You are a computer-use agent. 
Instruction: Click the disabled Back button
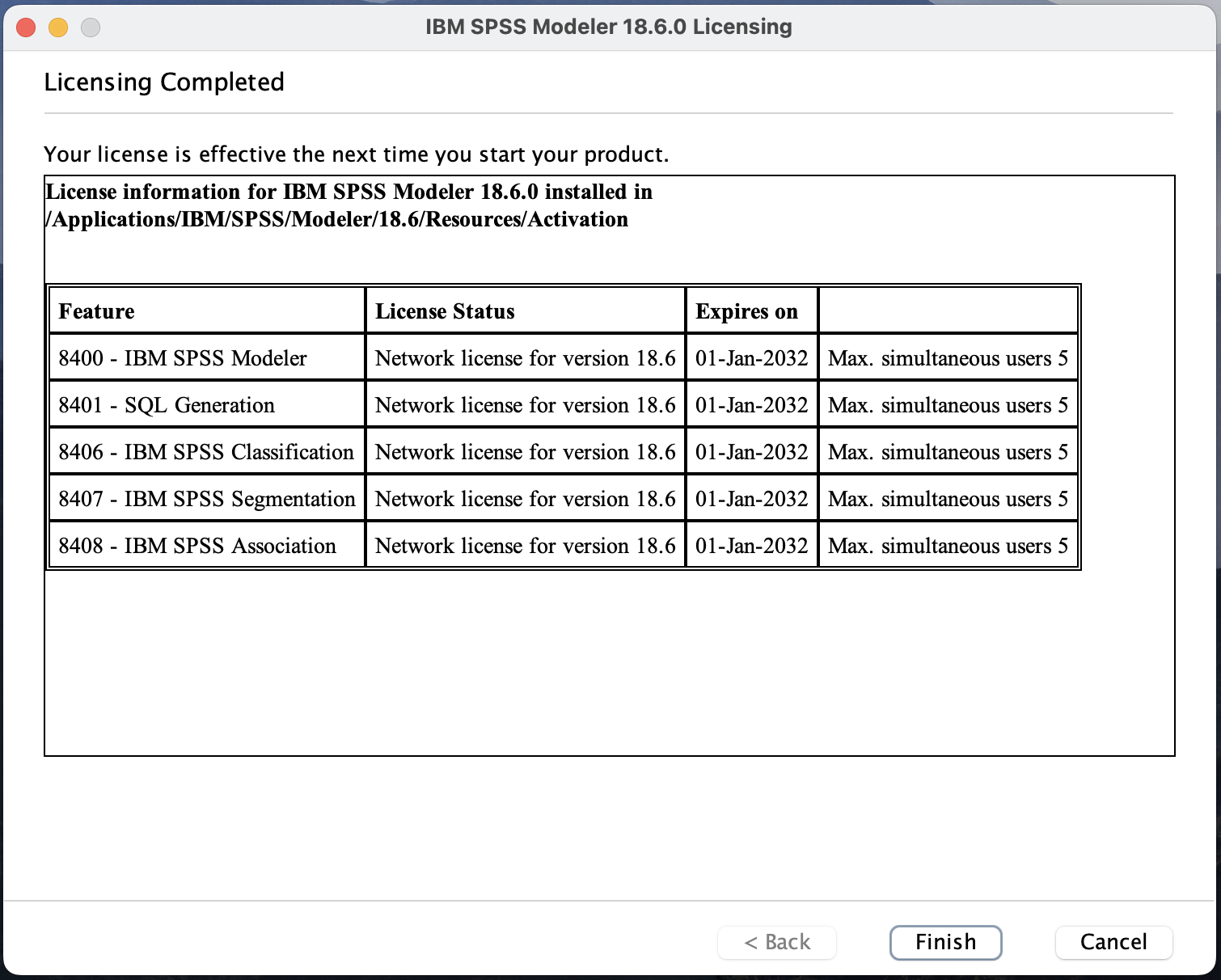tap(777, 942)
